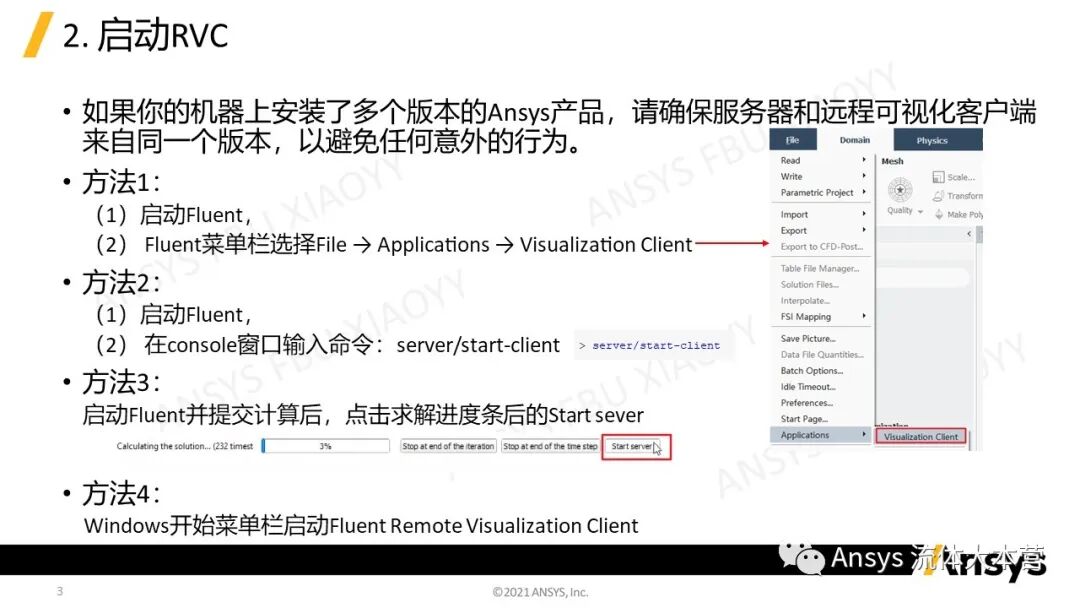The width and height of the screenshot is (1080, 608).
Task: Click the Calculating the solution status text
Action: pyautogui.click(x=185, y=446)
